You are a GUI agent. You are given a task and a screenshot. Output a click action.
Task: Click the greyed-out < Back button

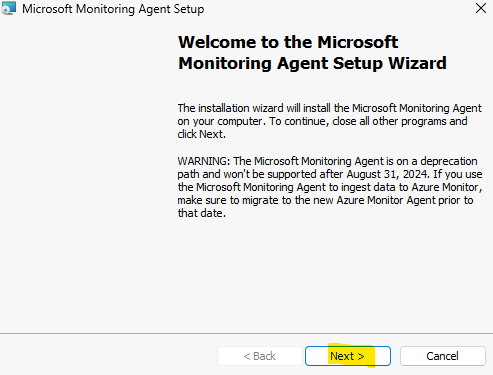click(260, 356)
